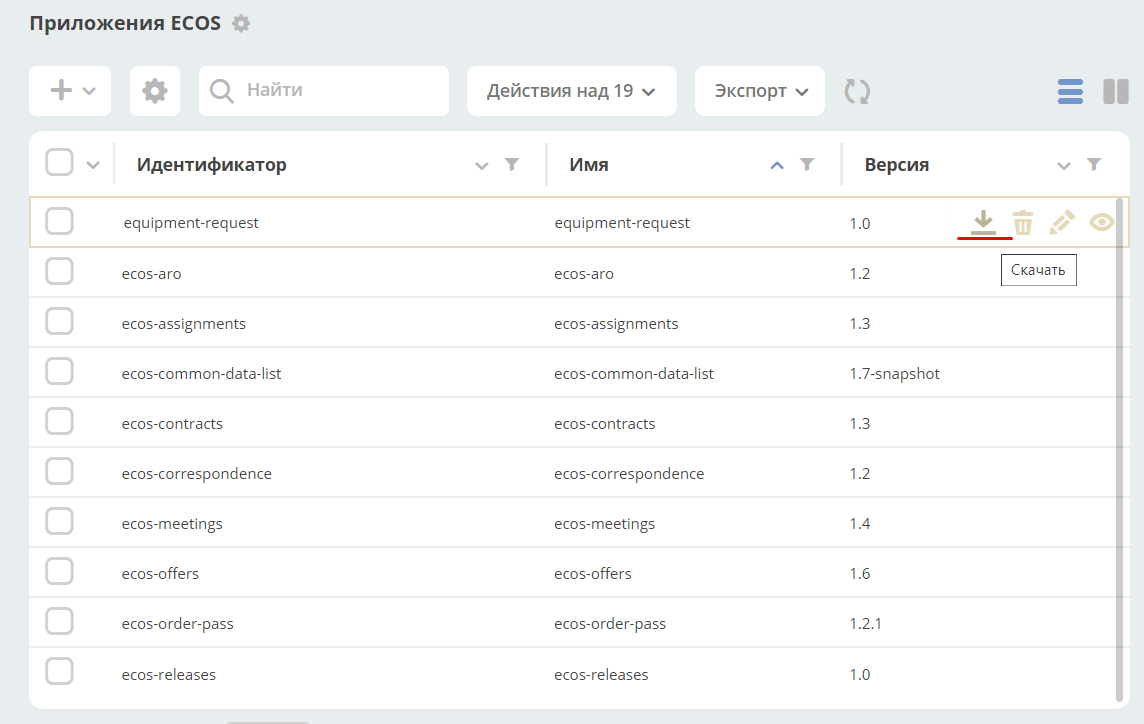Click the plus add button
Viewport: 1144px width, 724px height.
point(61,90)
